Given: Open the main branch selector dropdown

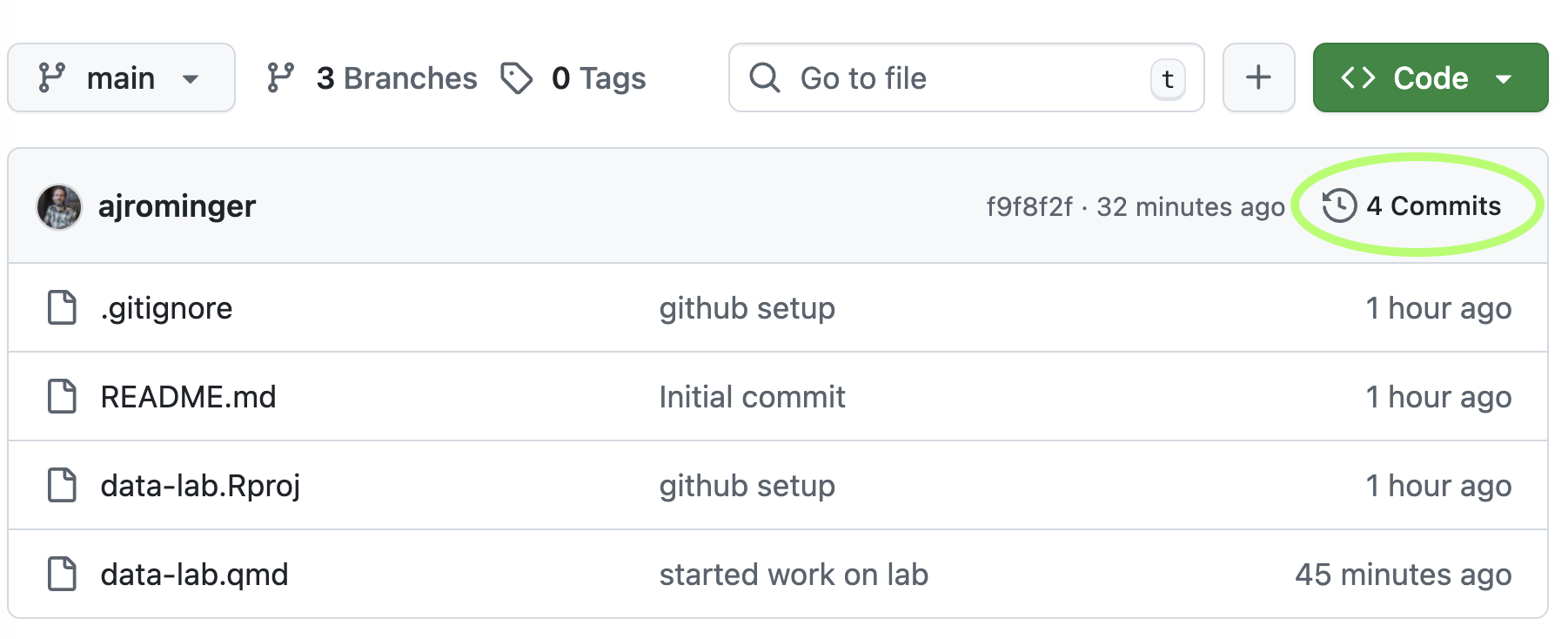Looking at the screenshot, I should pos(121,78).
